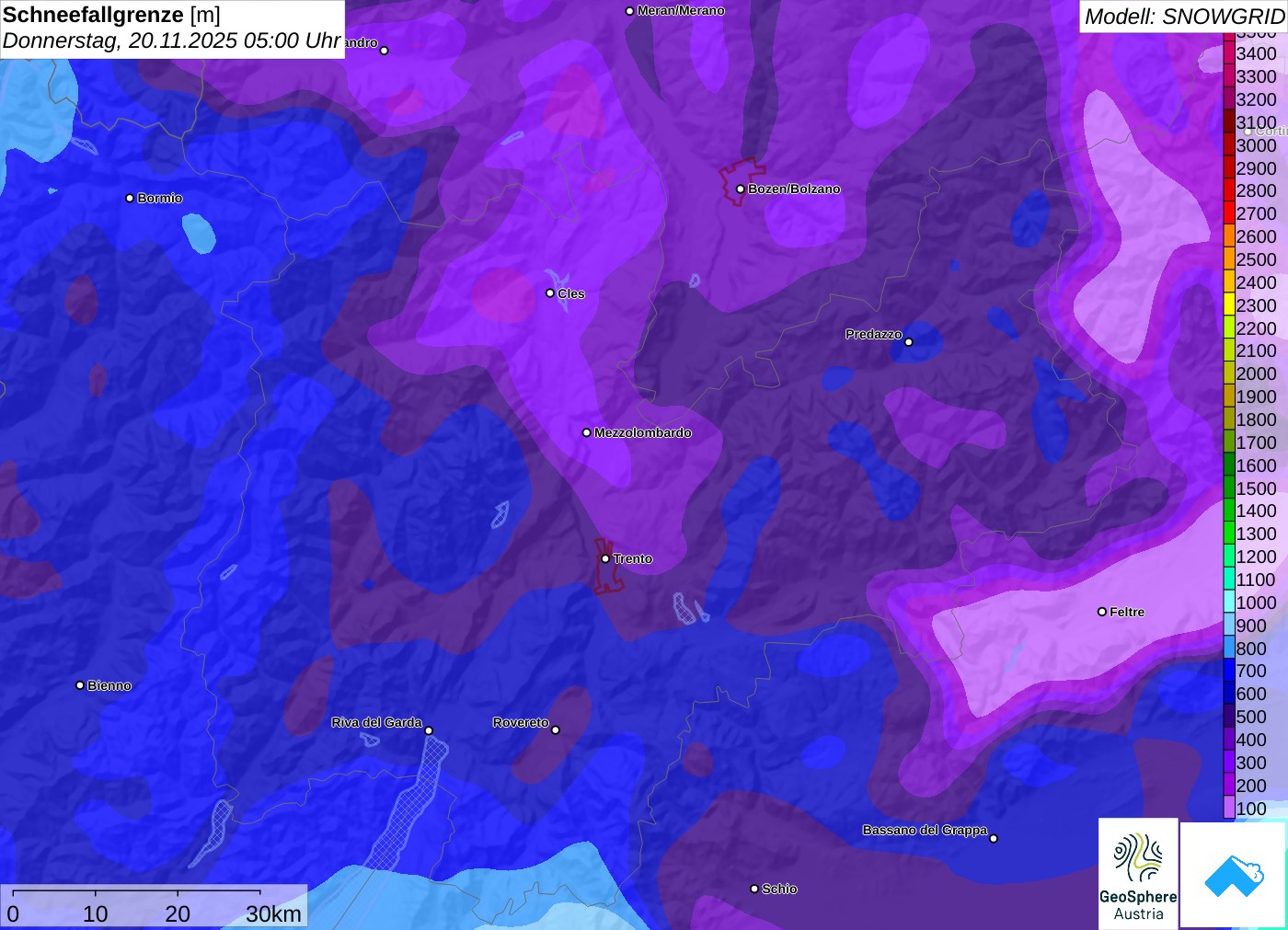Click the date Donnerstag, 20.11.2025 05:00 Uhr
The width and height of the screenshot is (1288, 930).
(x=172, y=41)
